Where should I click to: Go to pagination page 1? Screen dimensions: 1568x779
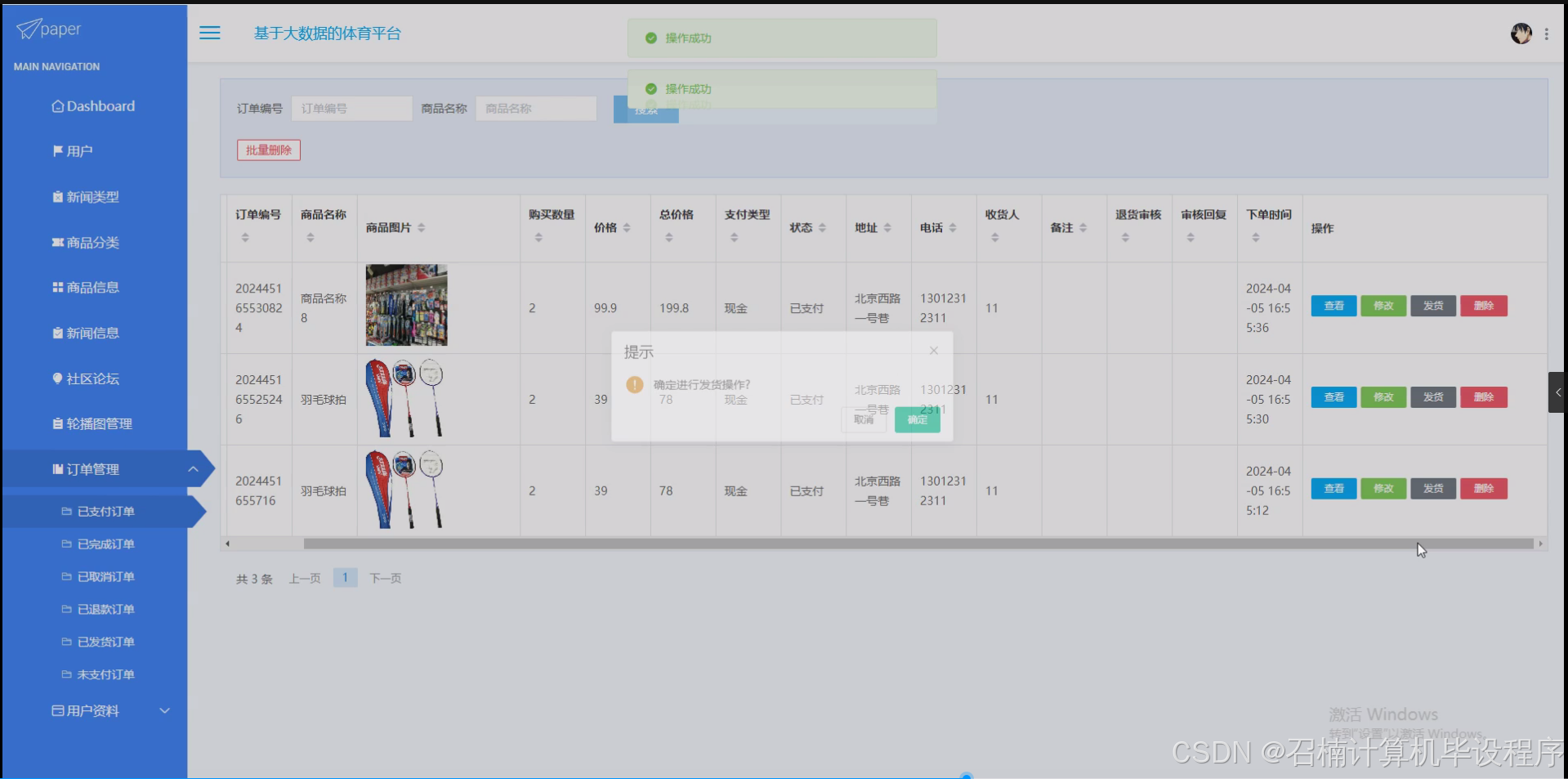click(345, 578)
